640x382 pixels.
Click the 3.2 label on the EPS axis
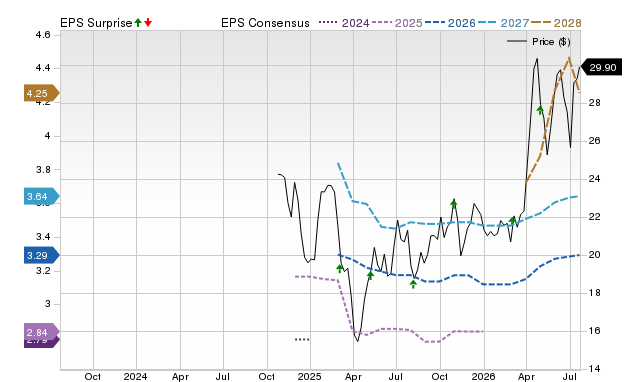coord(42,271)
